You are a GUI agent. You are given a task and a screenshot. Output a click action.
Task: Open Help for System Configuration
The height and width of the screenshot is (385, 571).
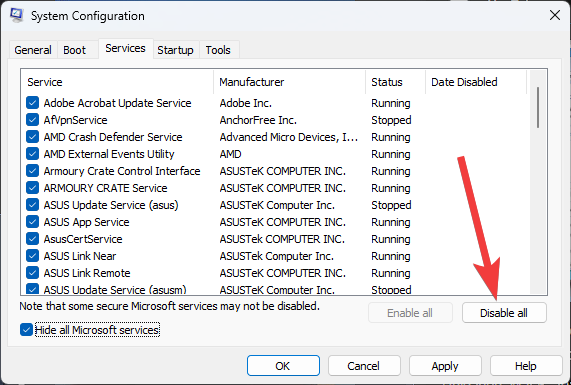click(526, 366)
